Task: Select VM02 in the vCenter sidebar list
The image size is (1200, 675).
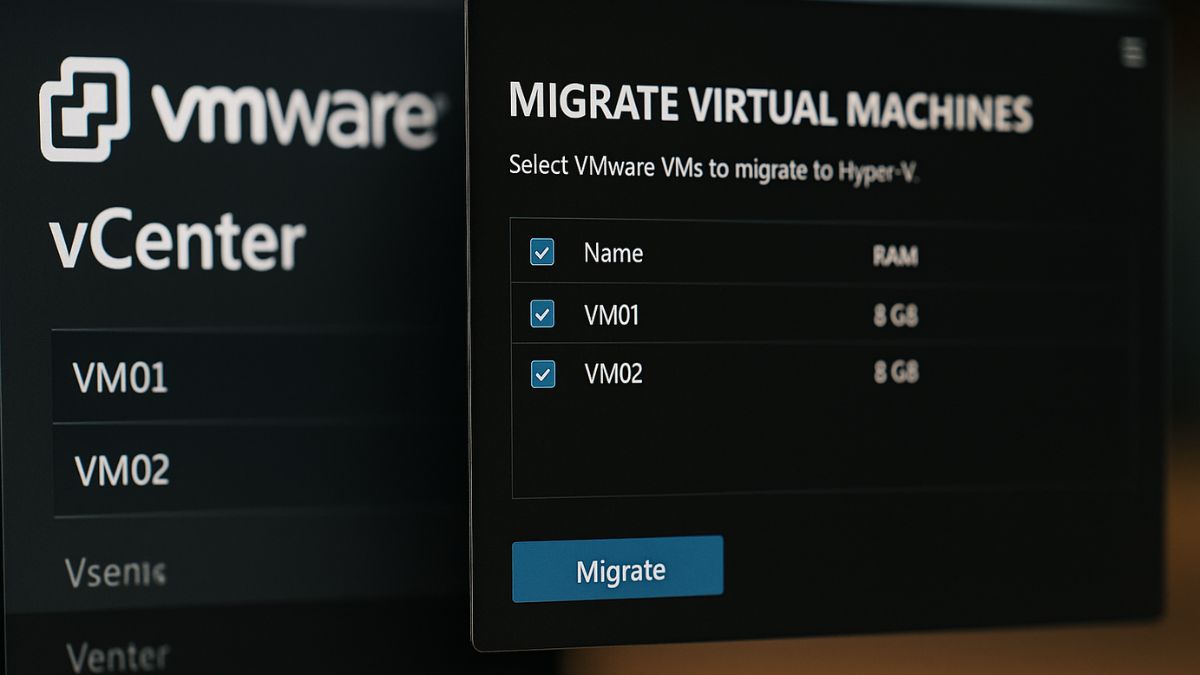Action: pyautogui.click(x=121, y=469)
